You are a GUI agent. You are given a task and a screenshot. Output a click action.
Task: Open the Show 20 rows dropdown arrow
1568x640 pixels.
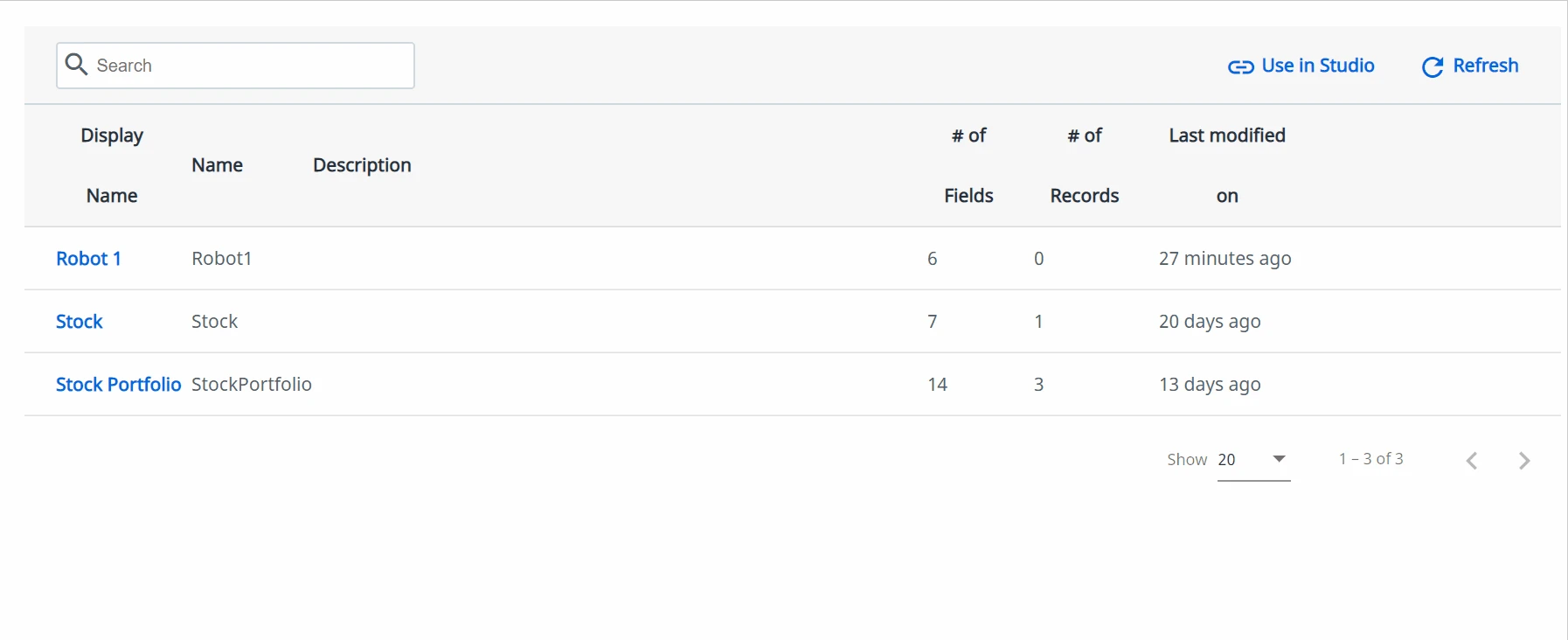point(1279,459)
